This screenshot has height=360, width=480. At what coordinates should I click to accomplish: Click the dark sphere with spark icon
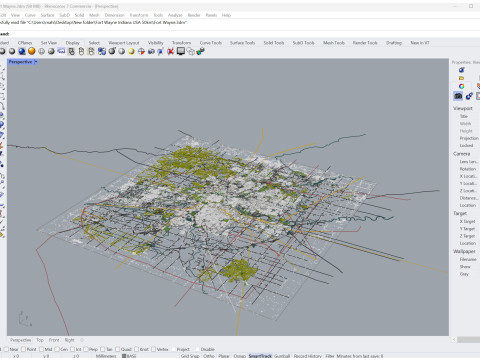point(112,51)
